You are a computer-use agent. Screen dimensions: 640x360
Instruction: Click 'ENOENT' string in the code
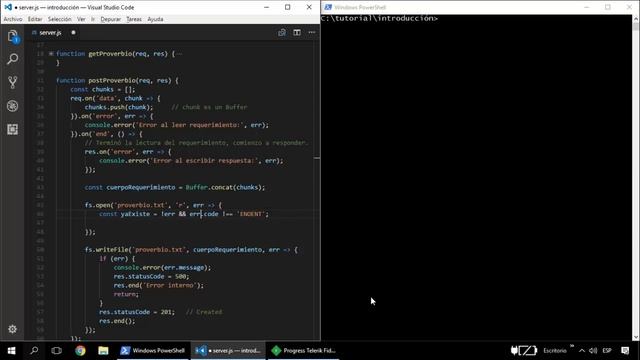click(251, 214)
